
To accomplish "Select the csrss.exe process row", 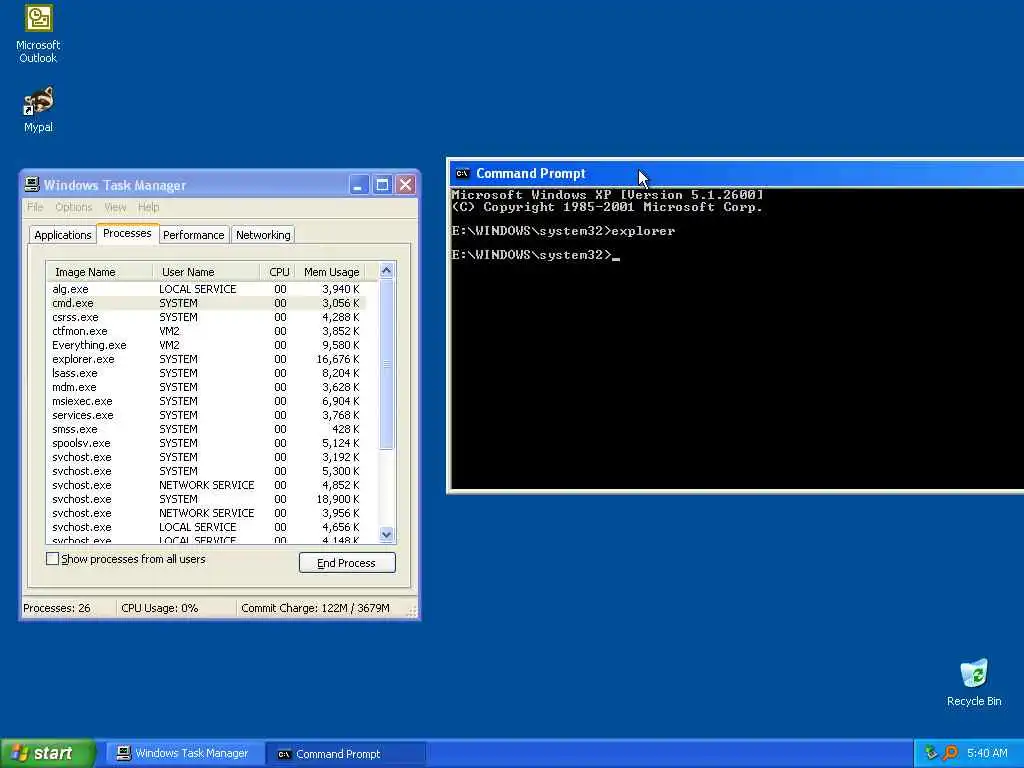I will coord(206,317).
